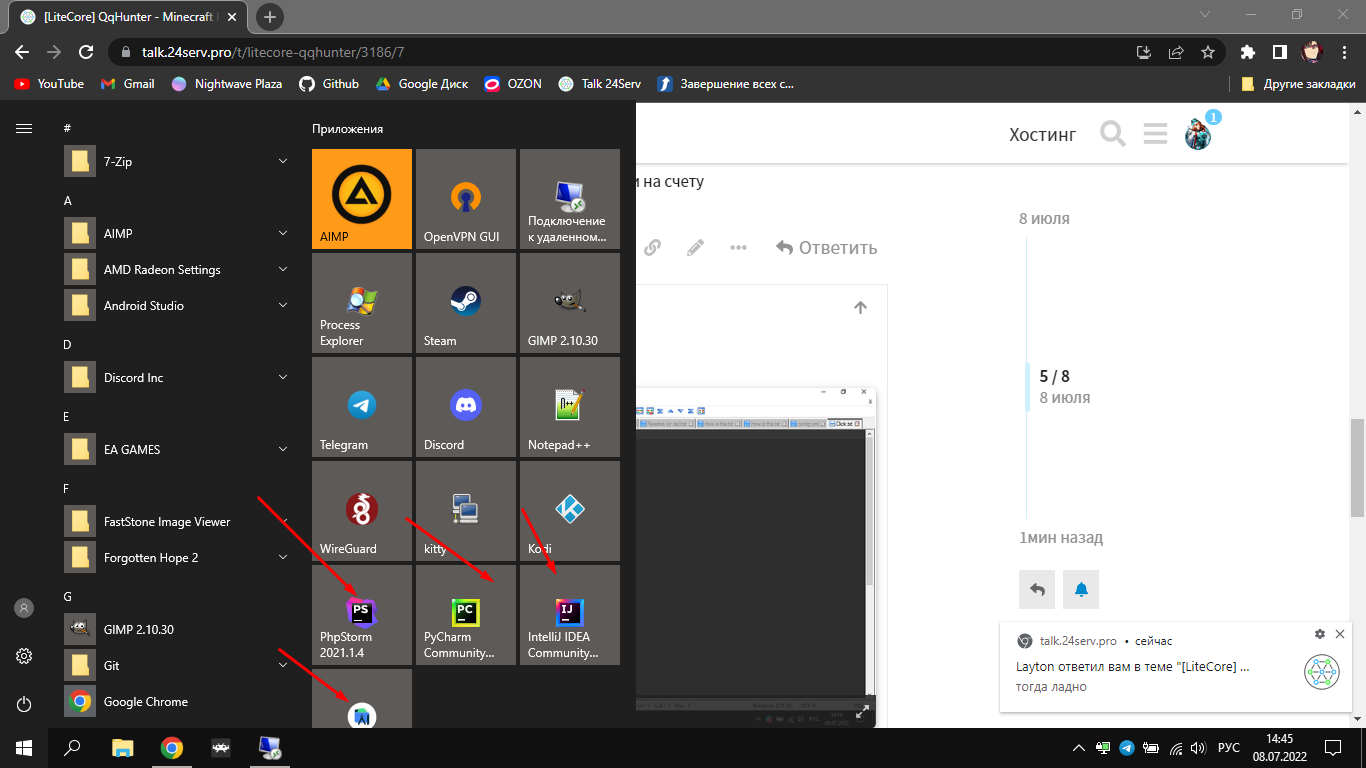
Task: Open the Github bookmark
Action: [329, 84]
